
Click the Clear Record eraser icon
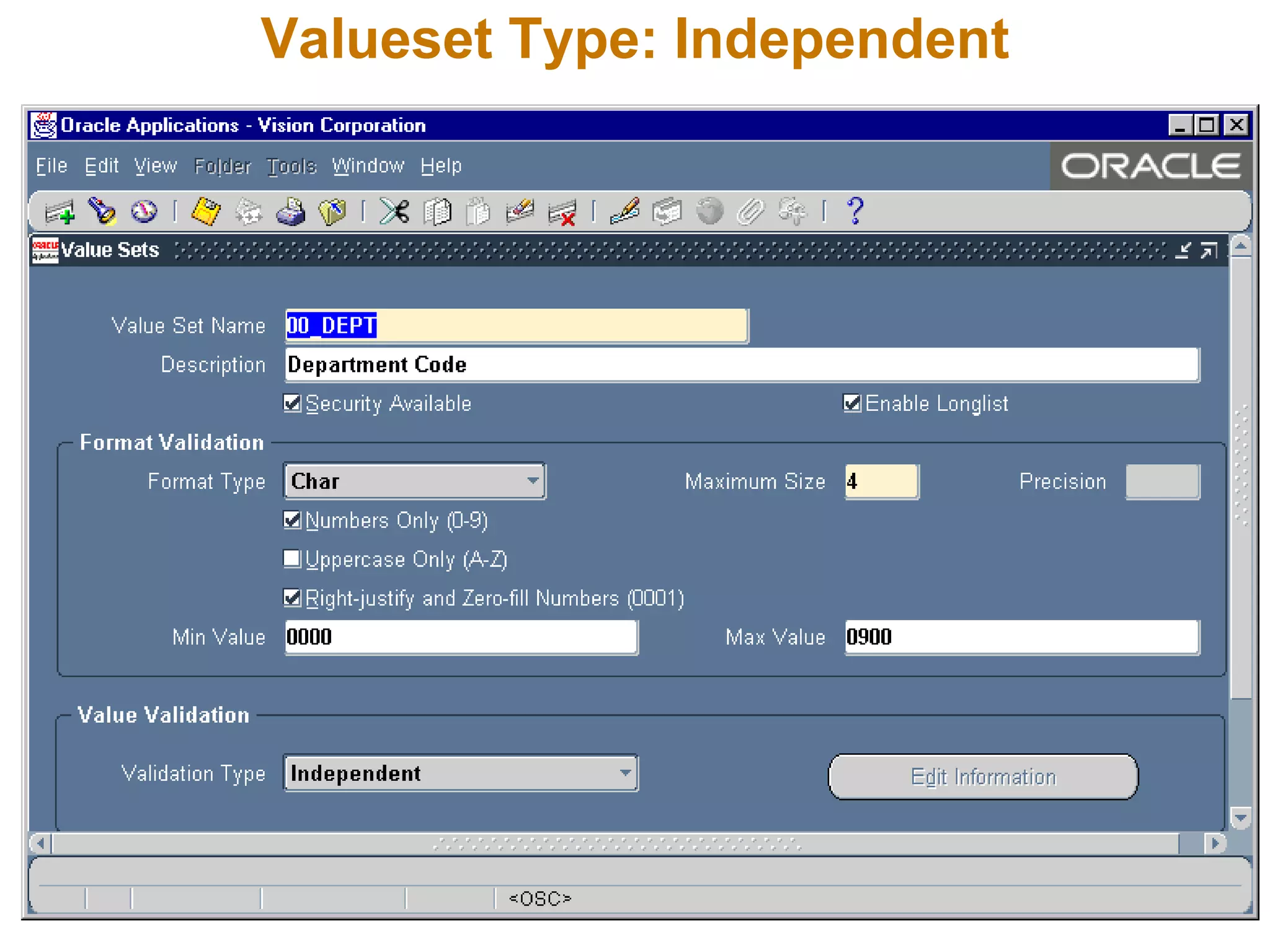[x=520, y=212]
